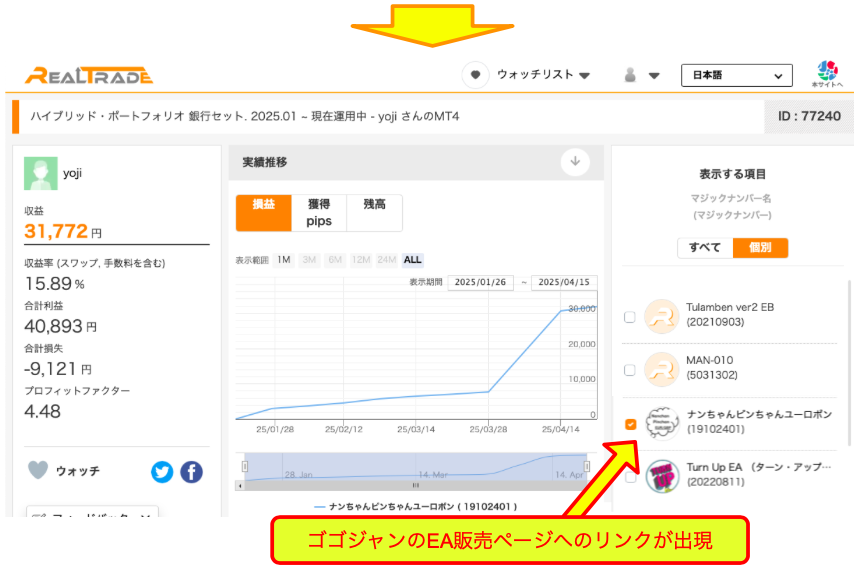Click the gray heart ウォッチ icon
Image resolution: width=860 pixels, height=572 pixels.
[38, 471]
